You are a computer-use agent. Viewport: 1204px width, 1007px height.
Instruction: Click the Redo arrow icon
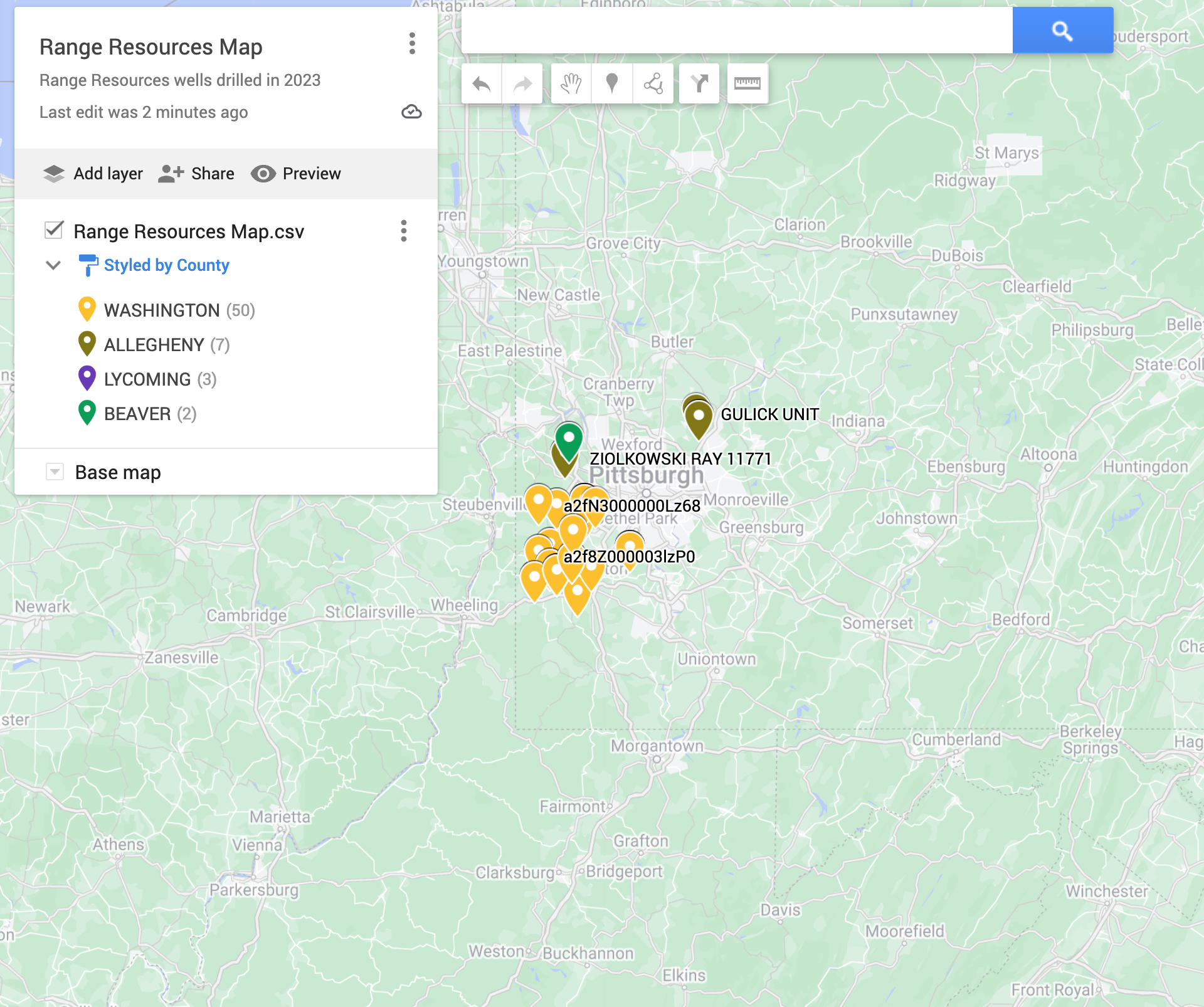[522, 83]
